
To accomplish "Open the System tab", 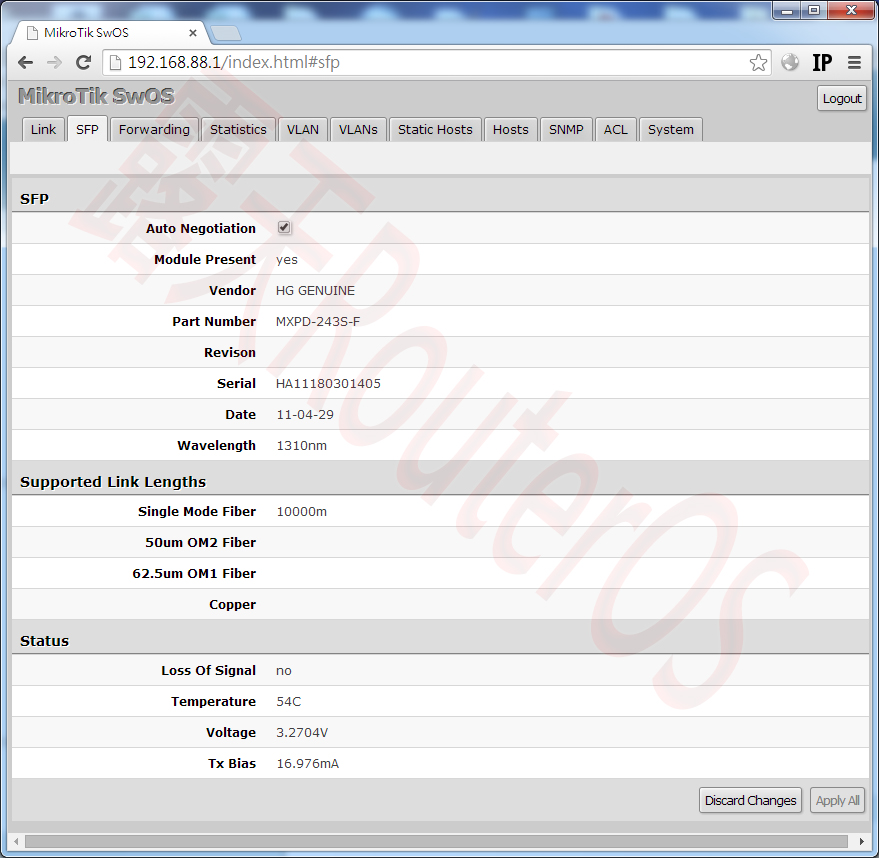I will pyautogui.click(x=670, y=129).
